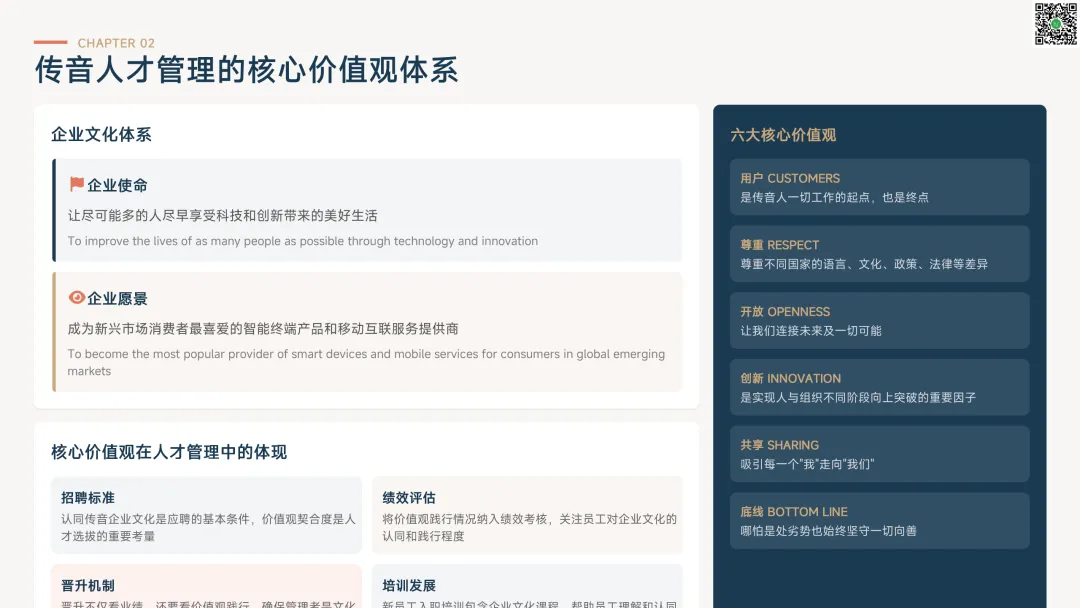Click the QR code in the corner
This screenshot has height=608, width=1080.
(x=1055, y=24)
